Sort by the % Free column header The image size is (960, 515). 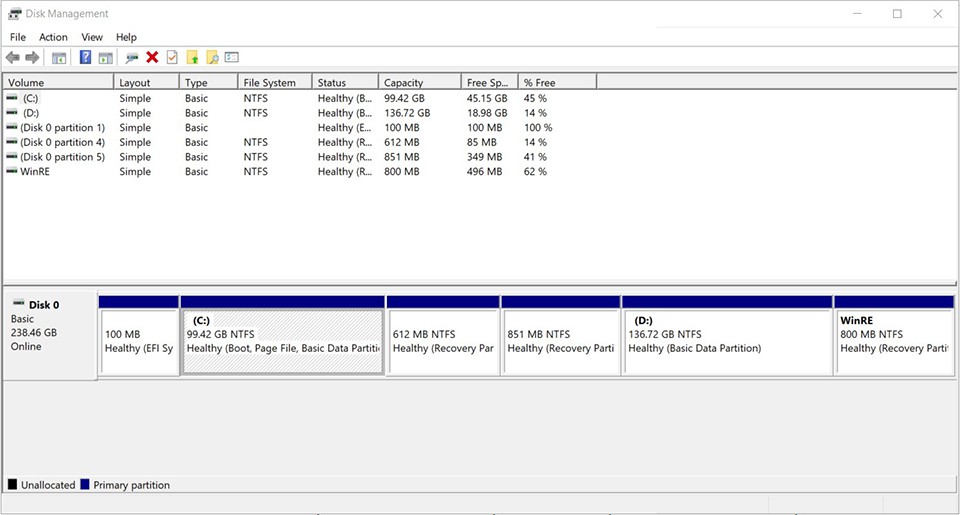(557, 82)
